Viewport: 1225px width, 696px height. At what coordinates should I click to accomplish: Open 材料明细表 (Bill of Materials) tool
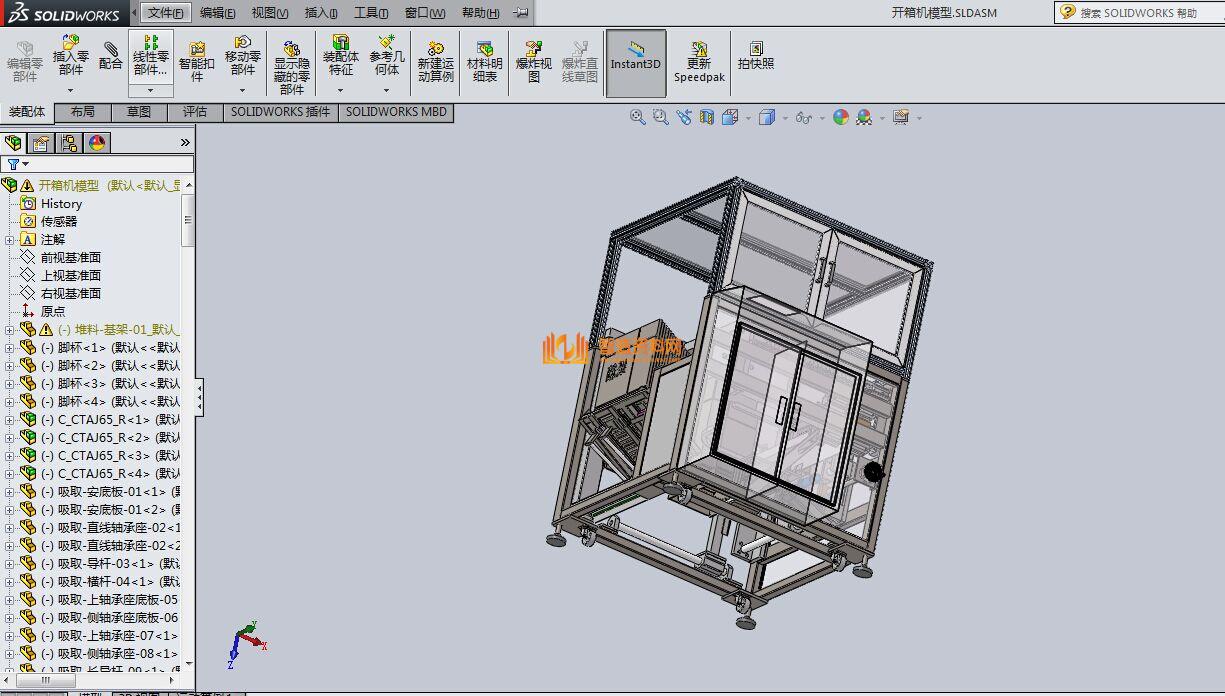485,62
